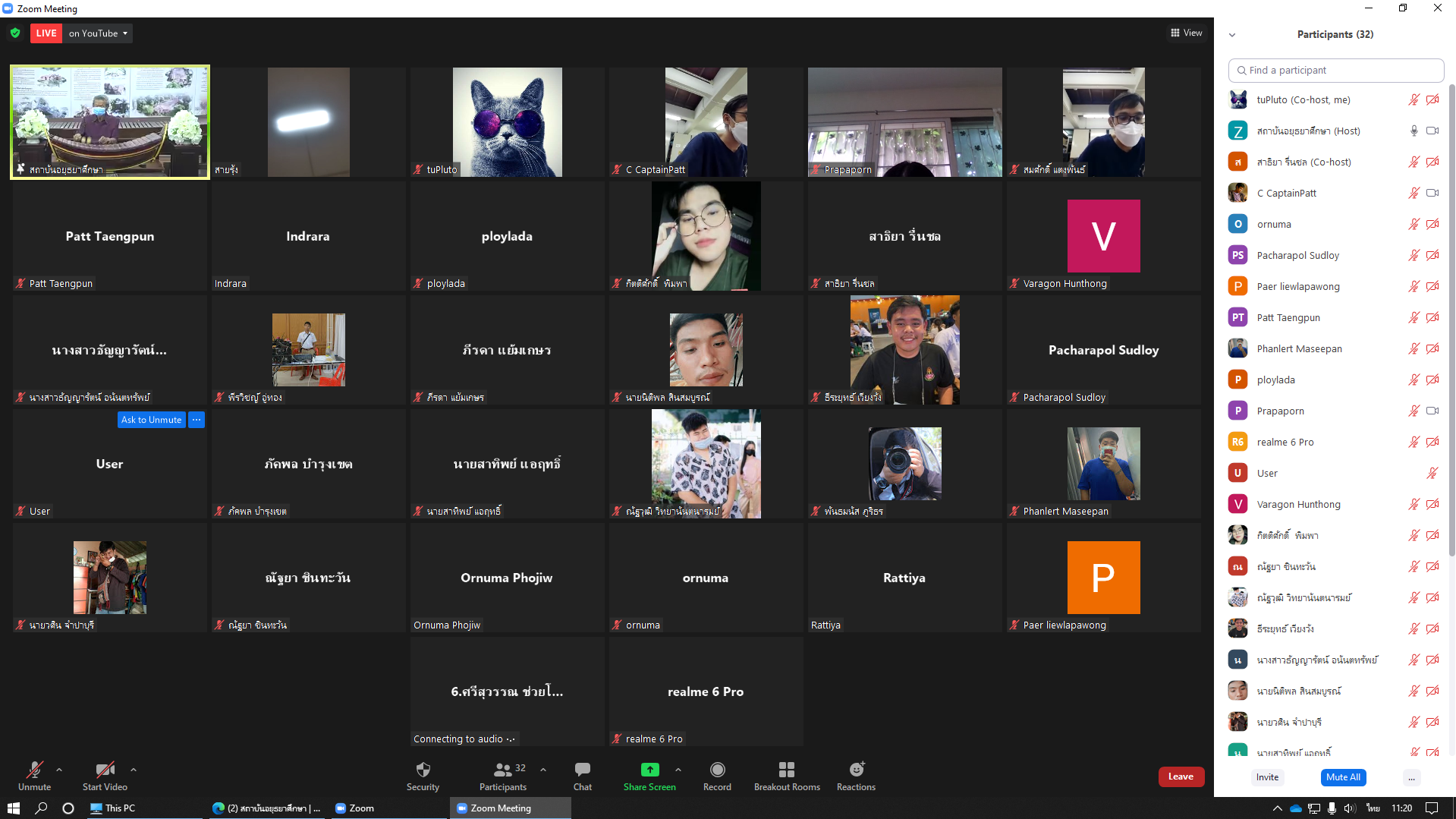Click the green encryption shield icon

click(x=15, y=33)
